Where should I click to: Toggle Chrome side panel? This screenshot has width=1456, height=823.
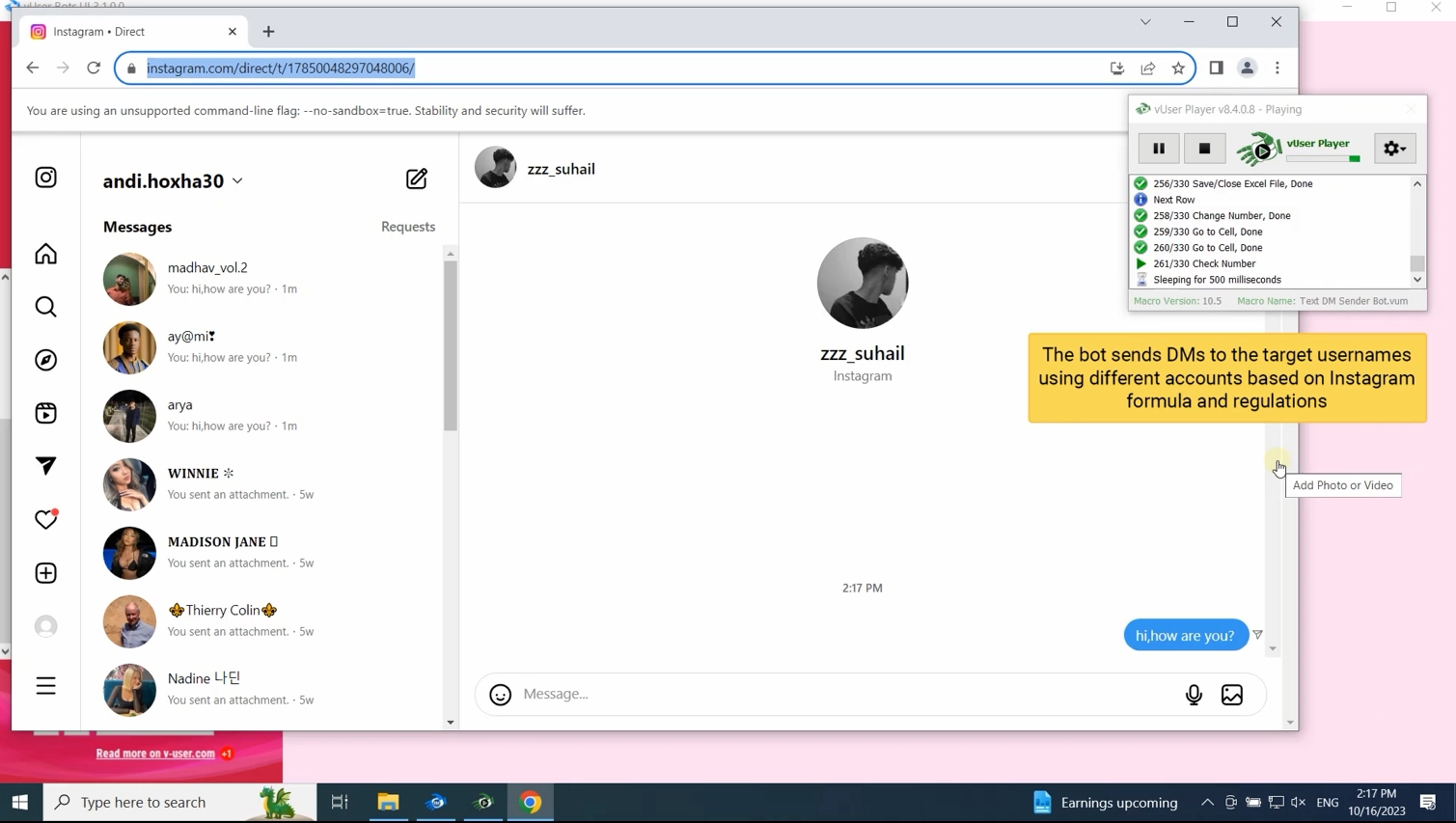(1216, 69)
